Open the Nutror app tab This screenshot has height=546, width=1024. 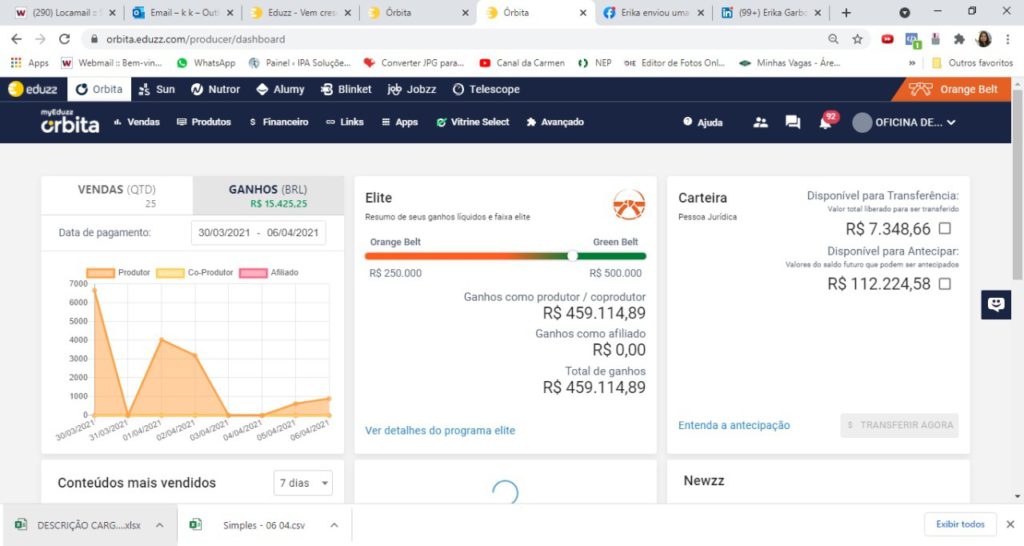216,89
